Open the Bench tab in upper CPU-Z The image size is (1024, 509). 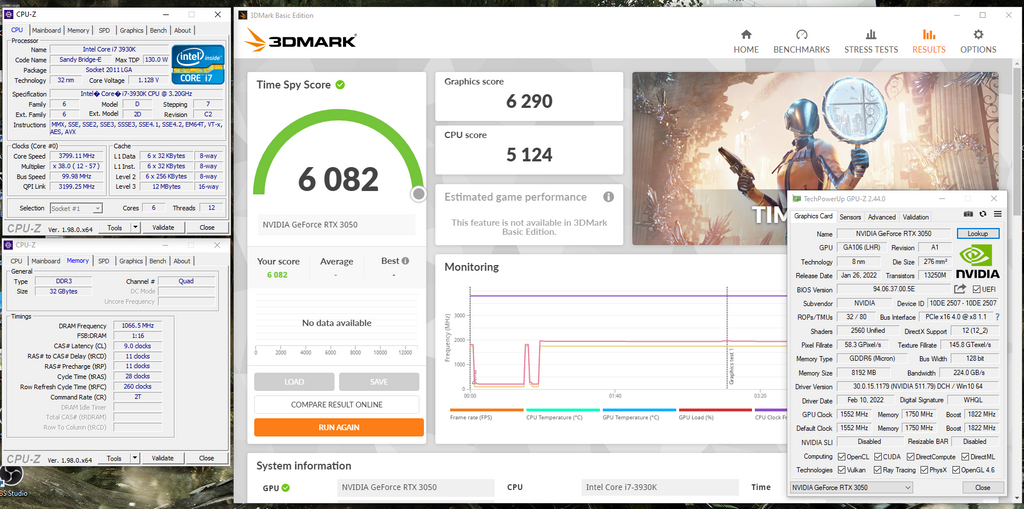point(158,30)
